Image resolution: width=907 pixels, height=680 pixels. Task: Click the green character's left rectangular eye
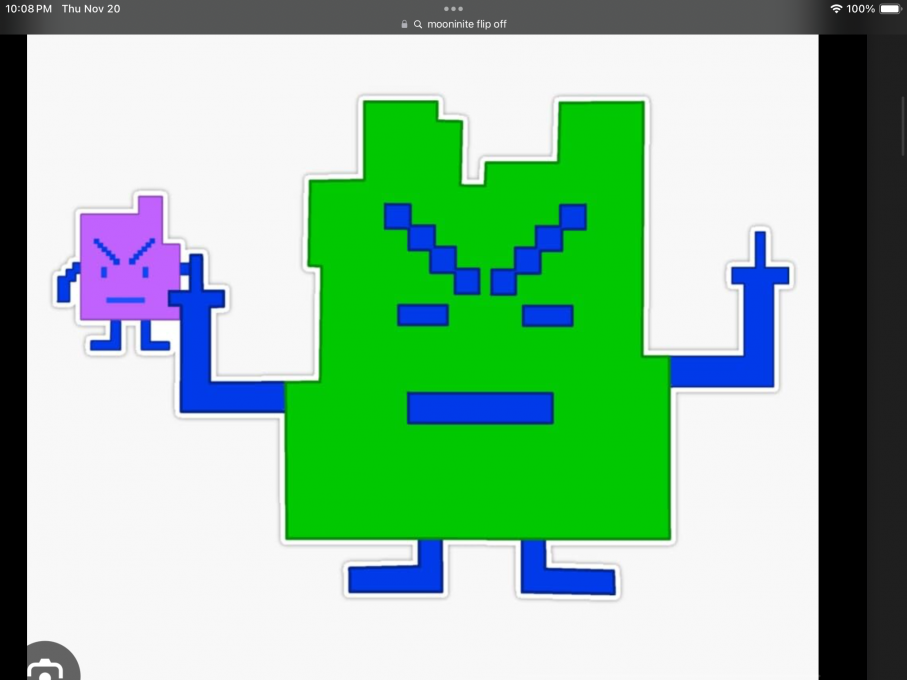[x=422, y=315]
